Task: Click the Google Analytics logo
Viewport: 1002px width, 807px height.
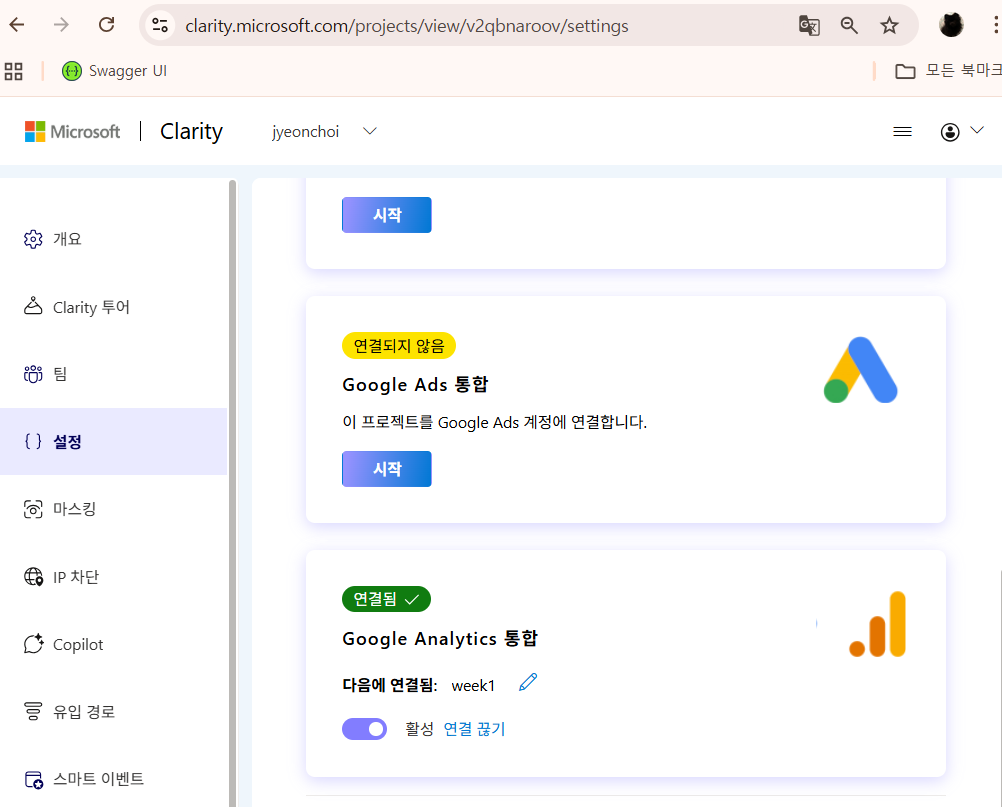Action: pos(877,624)
